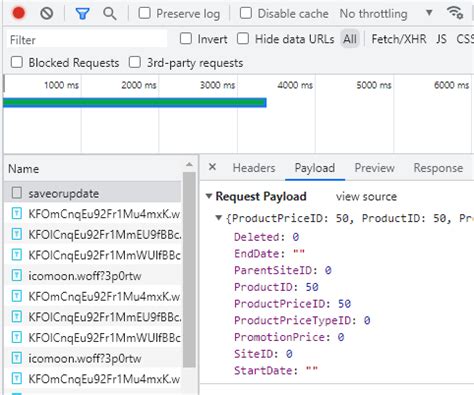474x395 pixels.
Task: Enable Blocked Requests checkbox
Action: pyautogui.click(x=17, y=62)
